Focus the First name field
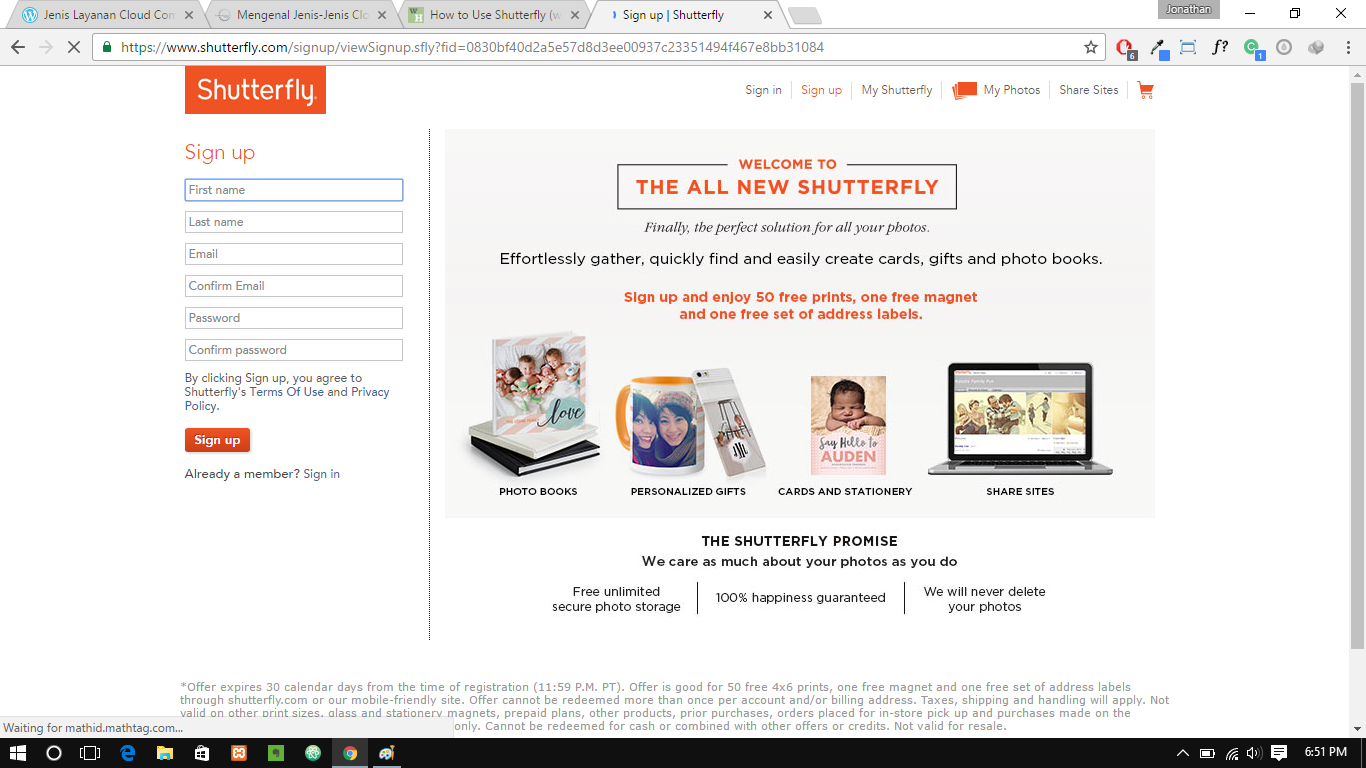 (x=294, y=190)
